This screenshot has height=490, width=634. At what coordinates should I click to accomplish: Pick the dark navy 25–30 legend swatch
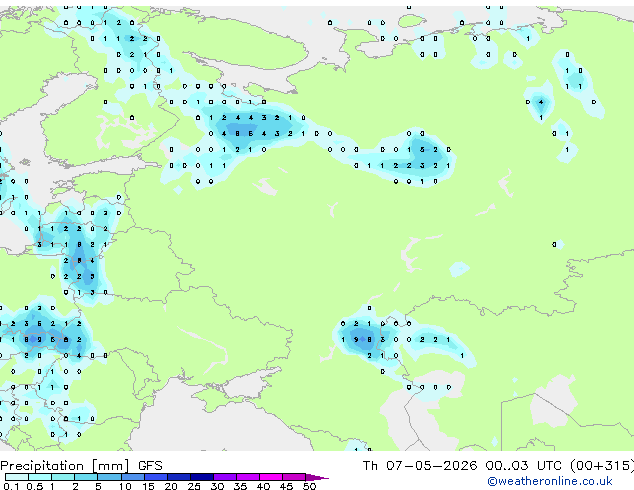202,477
